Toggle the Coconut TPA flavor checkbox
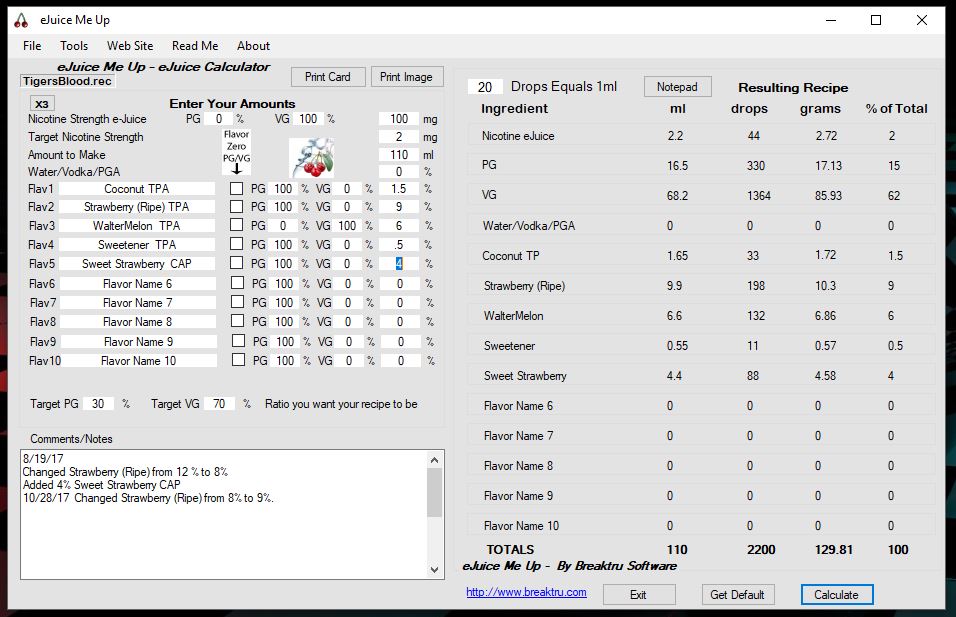 point(237,188)
